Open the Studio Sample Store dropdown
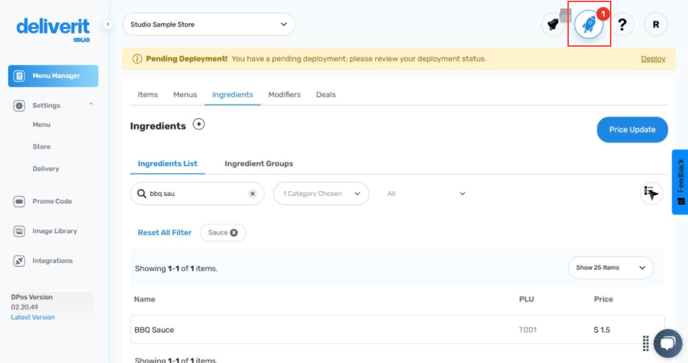 tap(209, 24)
